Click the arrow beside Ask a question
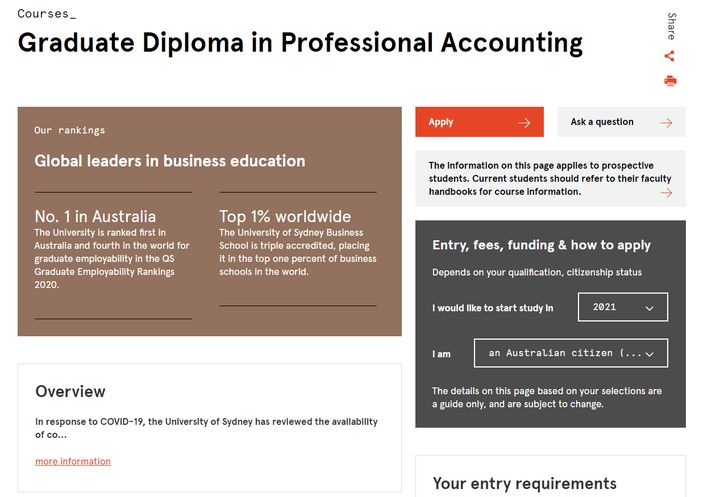 tap(666, 123)
